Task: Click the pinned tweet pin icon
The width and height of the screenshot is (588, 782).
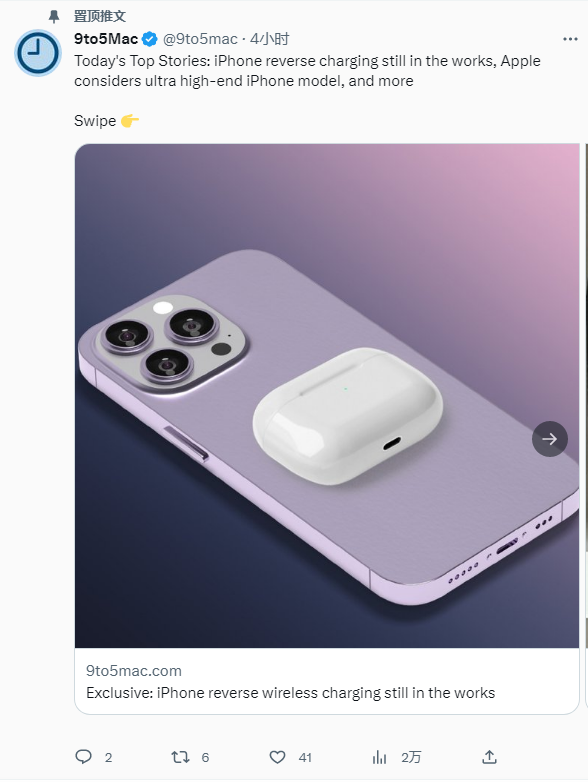Action: click(x=54, y=16)
